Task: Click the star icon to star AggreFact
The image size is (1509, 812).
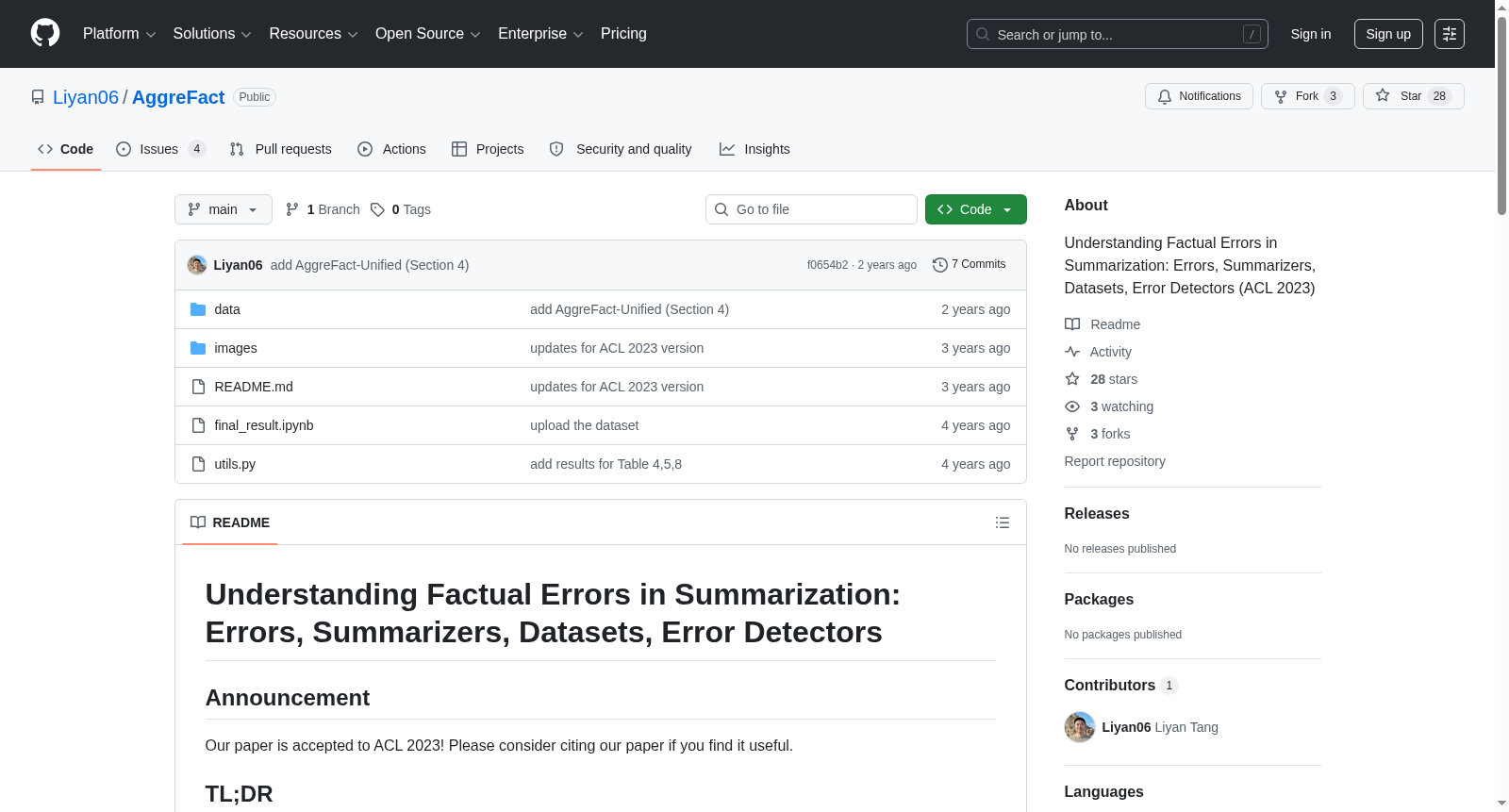Action: tap(1383, 95)
